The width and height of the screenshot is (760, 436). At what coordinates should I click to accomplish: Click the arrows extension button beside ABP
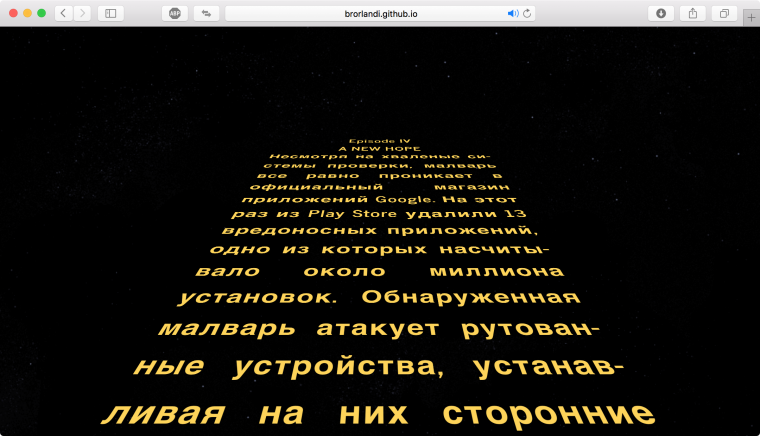click(x=206, y=14)
